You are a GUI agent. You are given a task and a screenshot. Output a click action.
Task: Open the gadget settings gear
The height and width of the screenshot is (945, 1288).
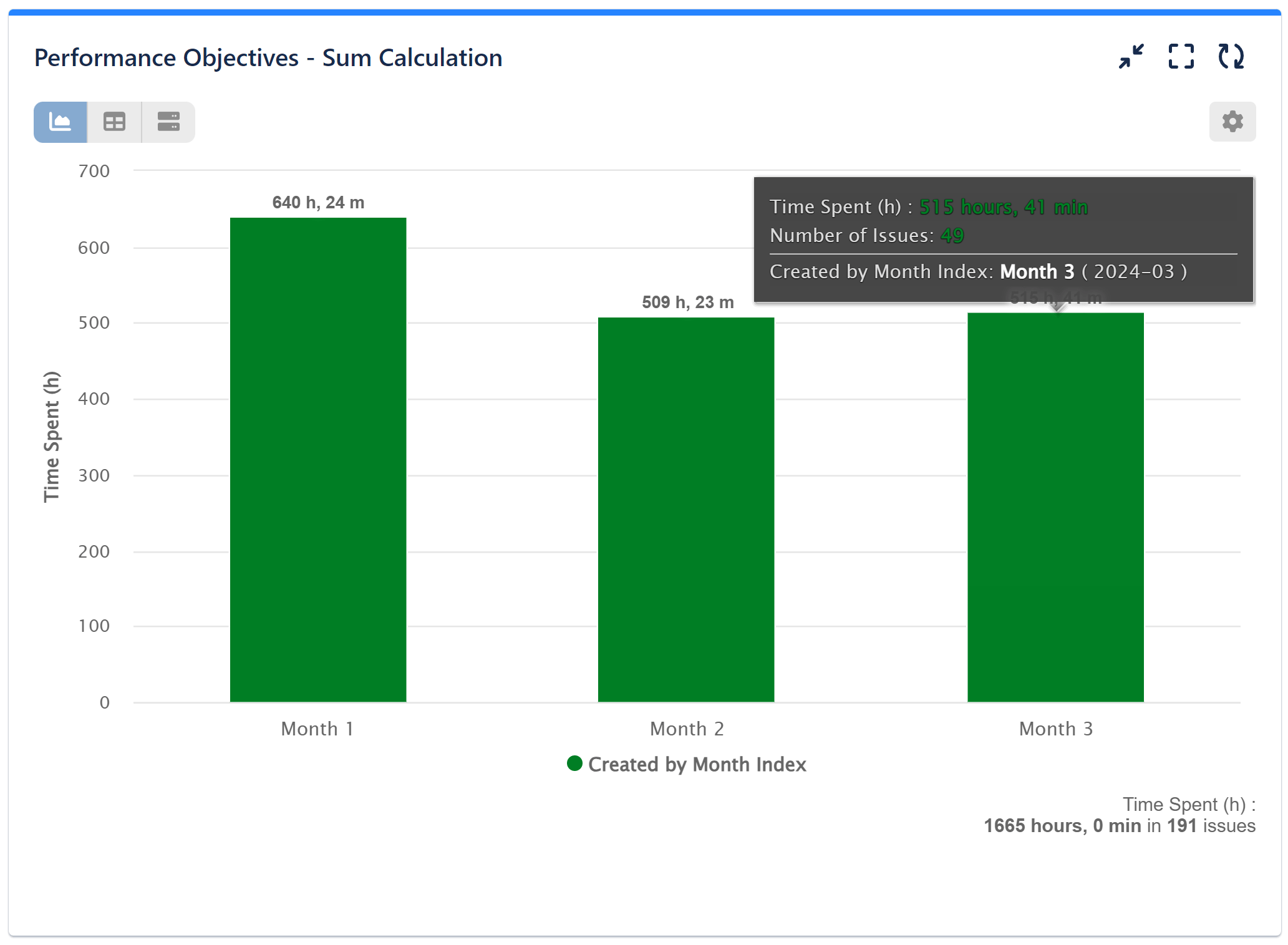click(x=1232, y=122)
